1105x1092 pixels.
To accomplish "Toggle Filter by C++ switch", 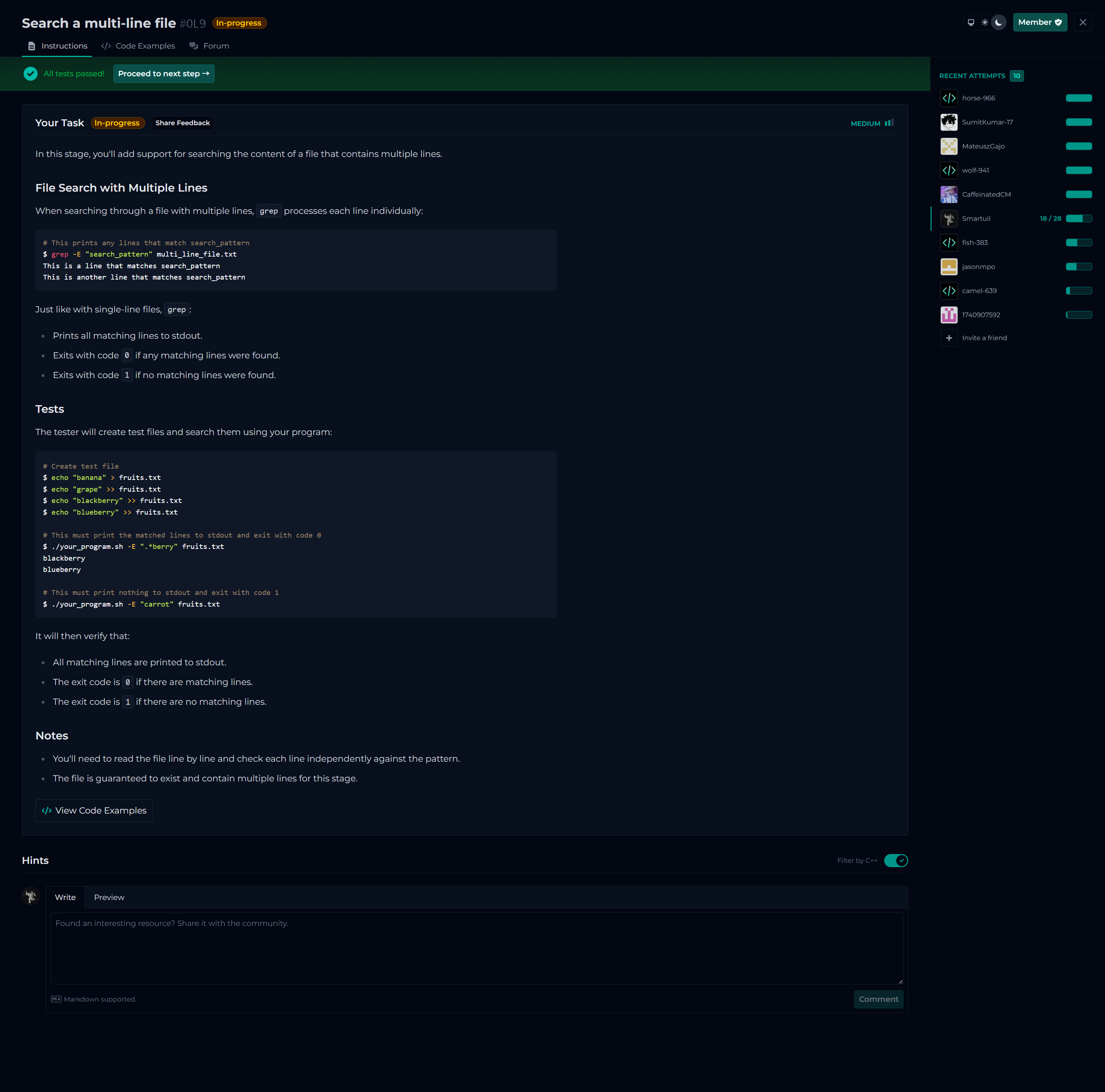I will pyautogui.click(x=896, y=860).
